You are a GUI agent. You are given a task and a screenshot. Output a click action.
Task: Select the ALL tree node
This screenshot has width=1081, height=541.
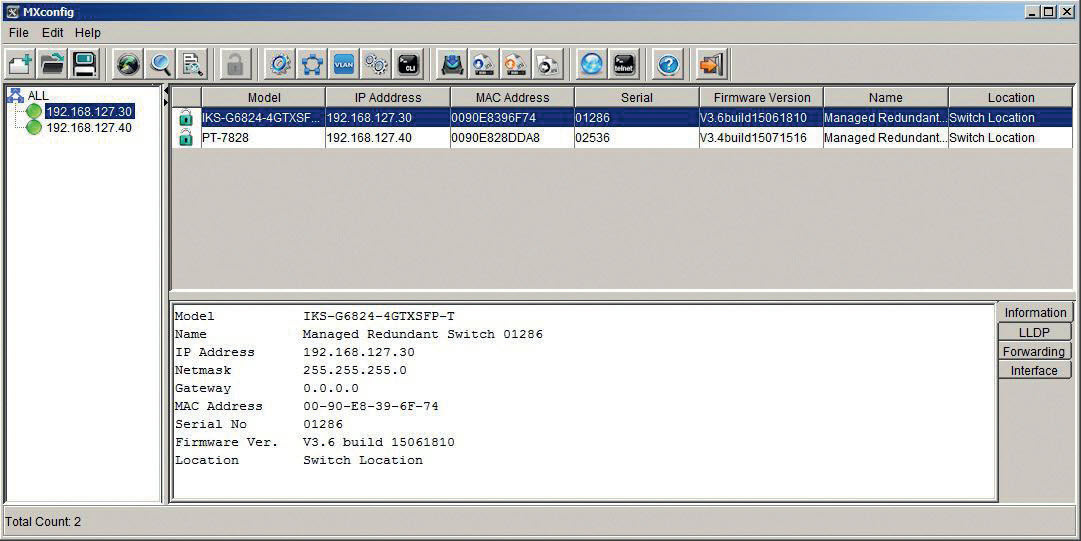(x=38, y=96)
